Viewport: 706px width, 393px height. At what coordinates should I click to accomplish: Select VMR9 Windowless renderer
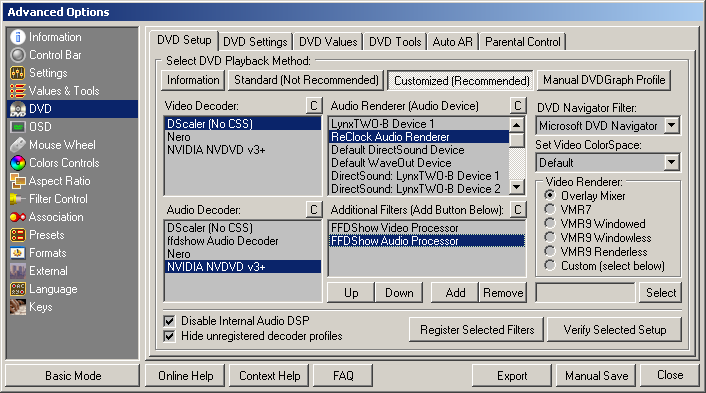(550, 237)
